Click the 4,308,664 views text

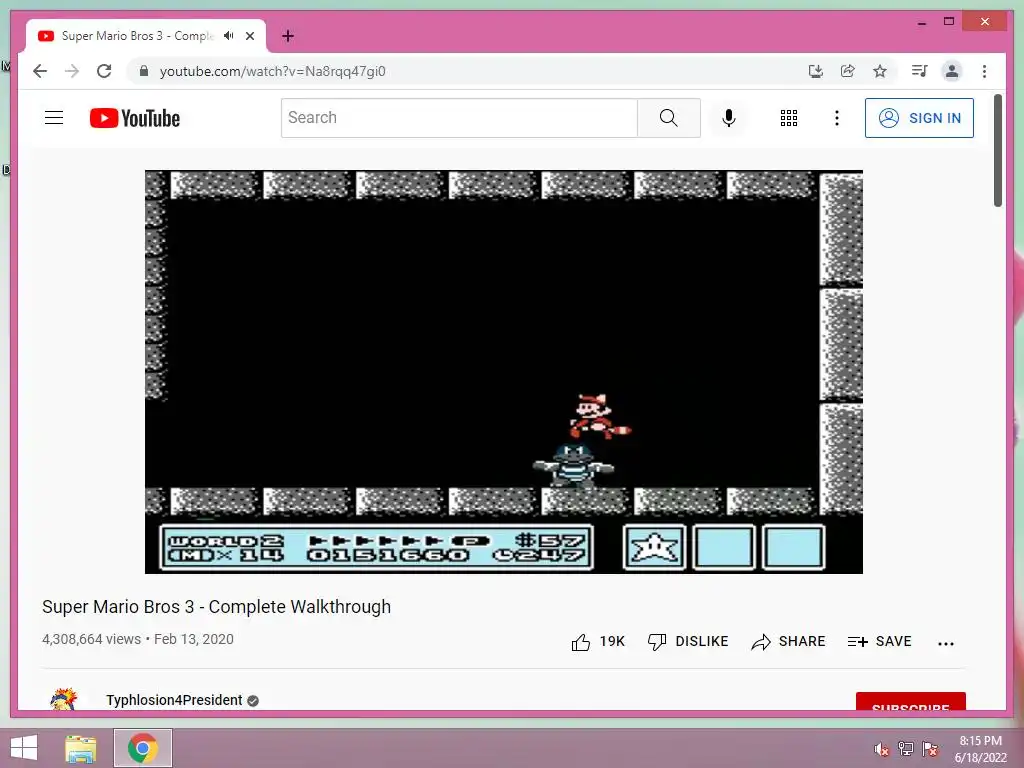tap(91, 639)
